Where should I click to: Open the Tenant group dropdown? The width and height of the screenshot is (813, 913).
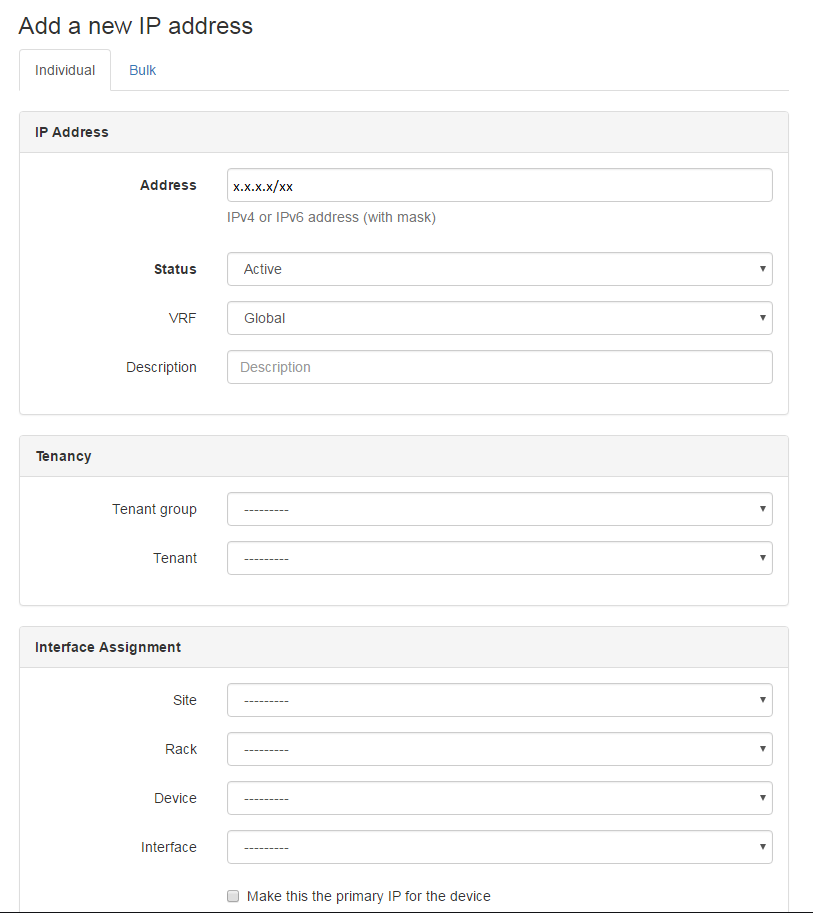coord(499,509)
